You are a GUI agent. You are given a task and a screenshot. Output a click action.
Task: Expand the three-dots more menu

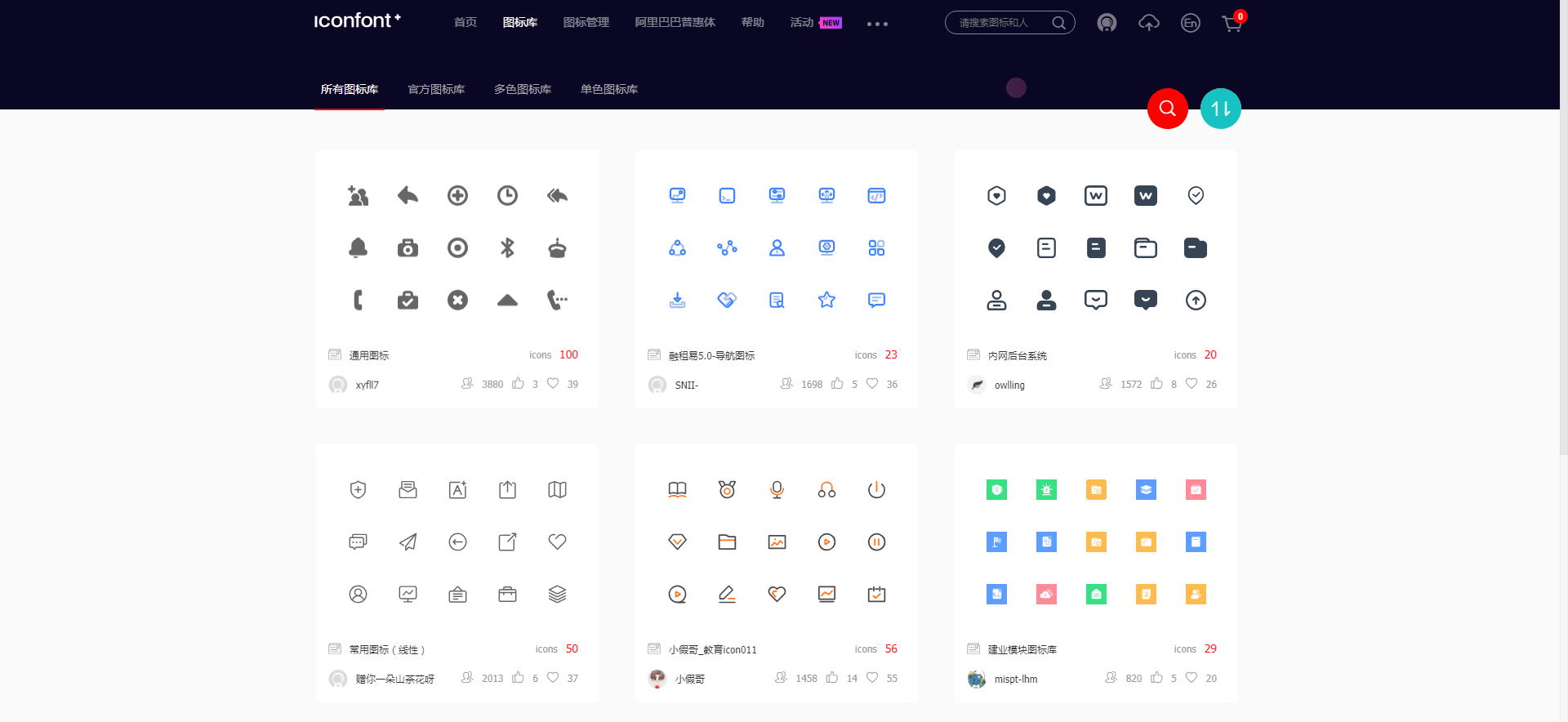877,25
